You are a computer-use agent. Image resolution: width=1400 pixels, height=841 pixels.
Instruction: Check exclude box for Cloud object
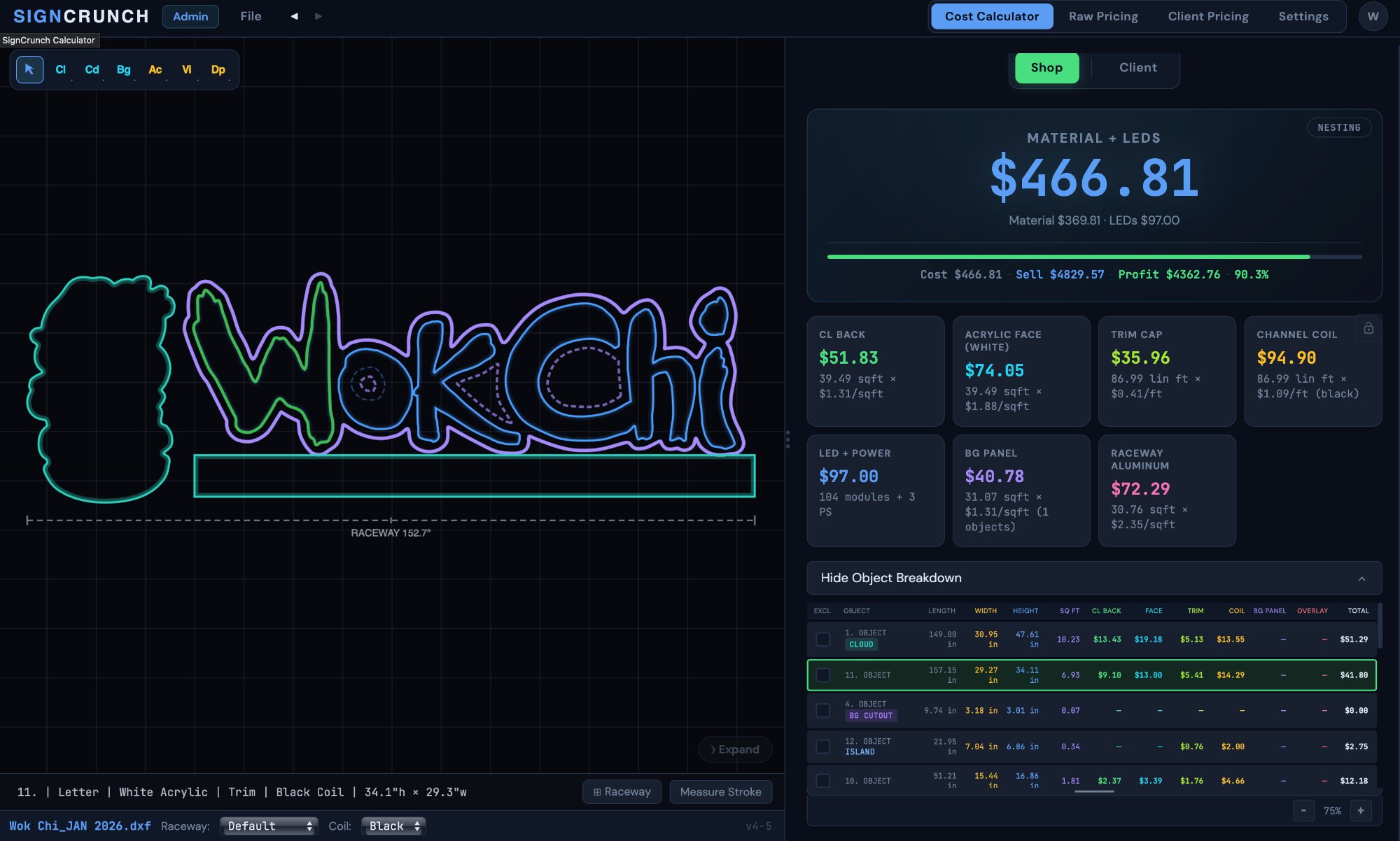823,639
